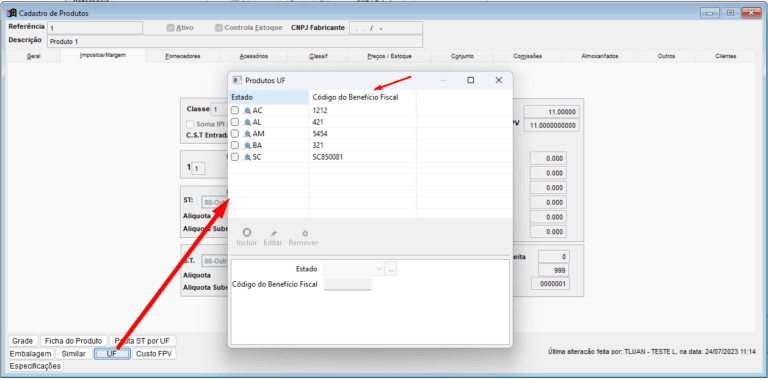Select the 321 benefit code cell
The width and height of the screenshot is (768, 379).
pyautogui.click(x=362, y=145)
